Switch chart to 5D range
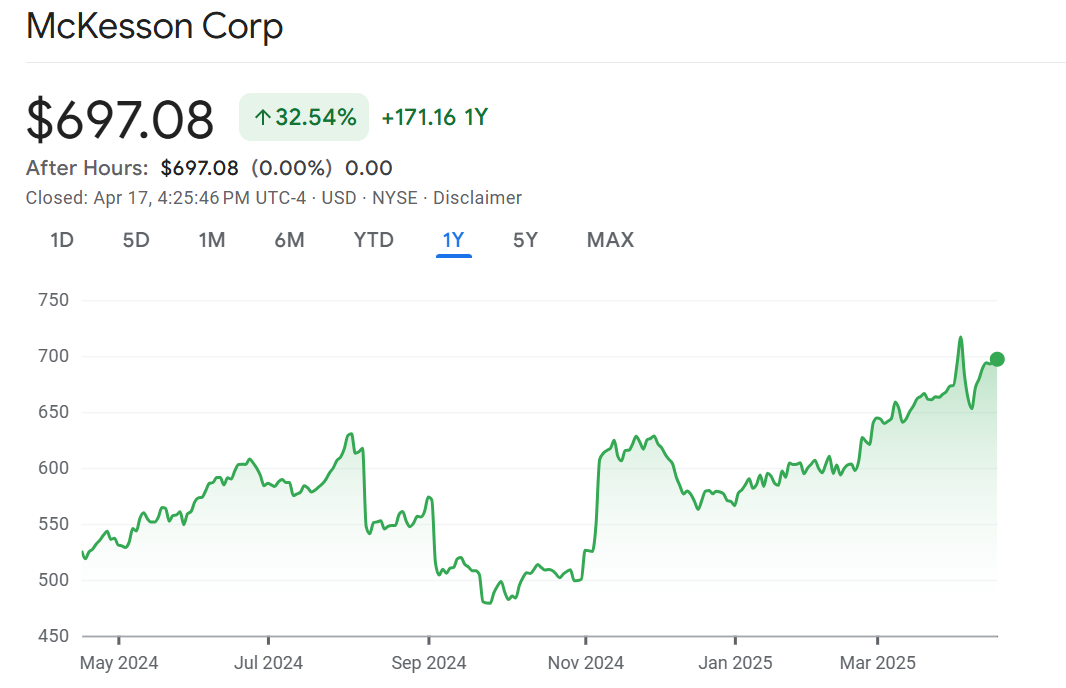Viewport: 1066px width, 688px height. pyautogui.click(x=136, y=240)
